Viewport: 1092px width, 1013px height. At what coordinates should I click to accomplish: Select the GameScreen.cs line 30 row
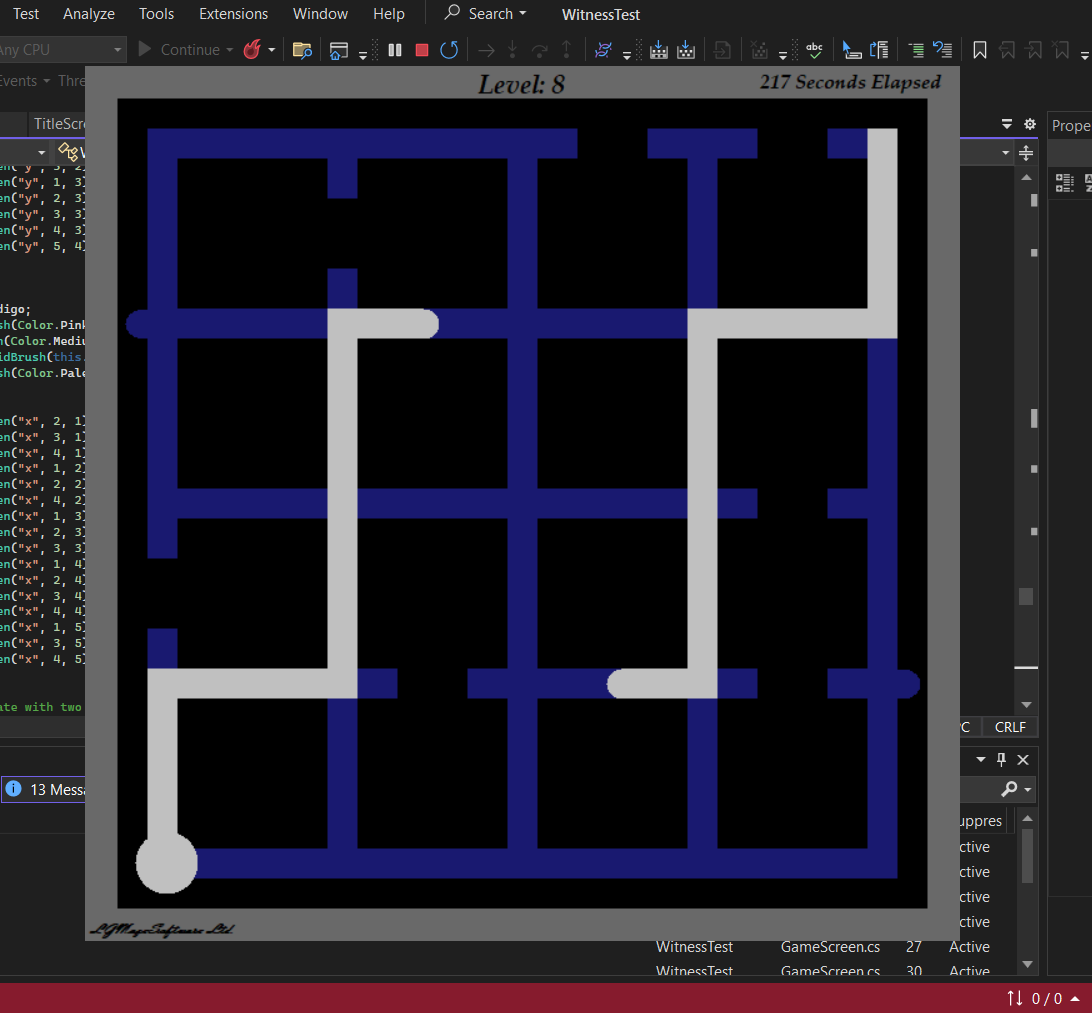[822, 971]
